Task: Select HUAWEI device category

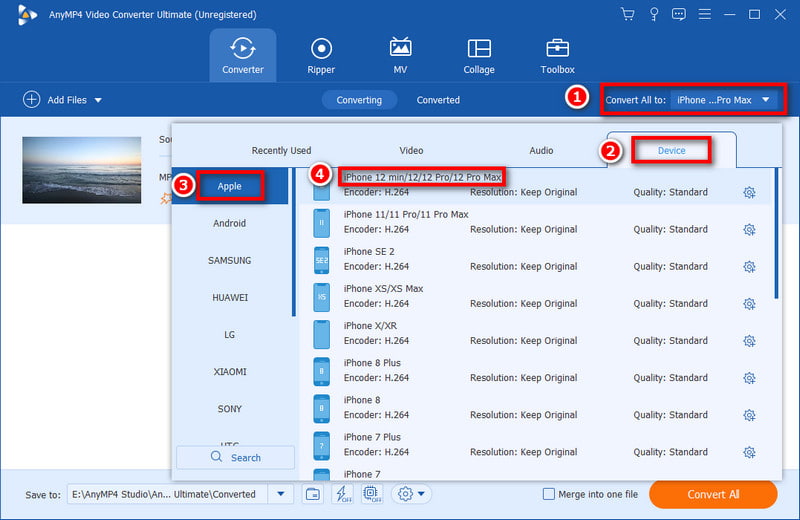Action: click(x=230, y=298)
